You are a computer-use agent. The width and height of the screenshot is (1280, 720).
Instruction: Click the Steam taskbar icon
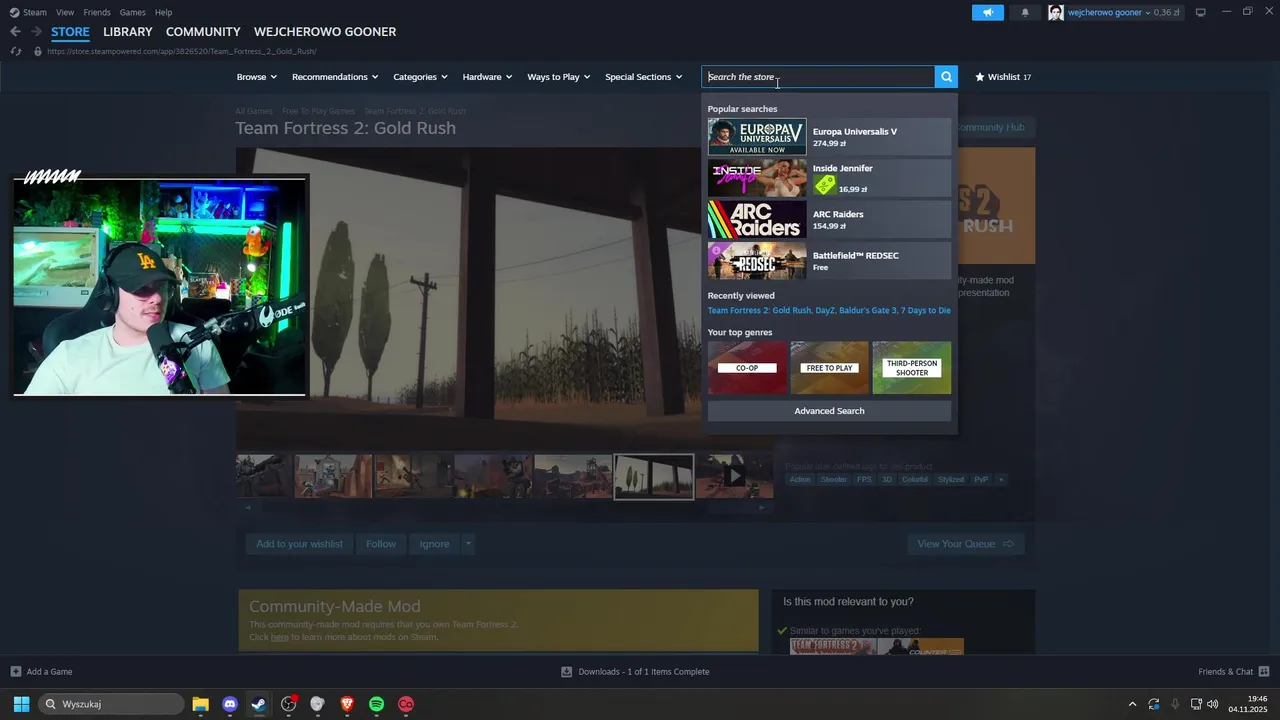click(259, 704)
